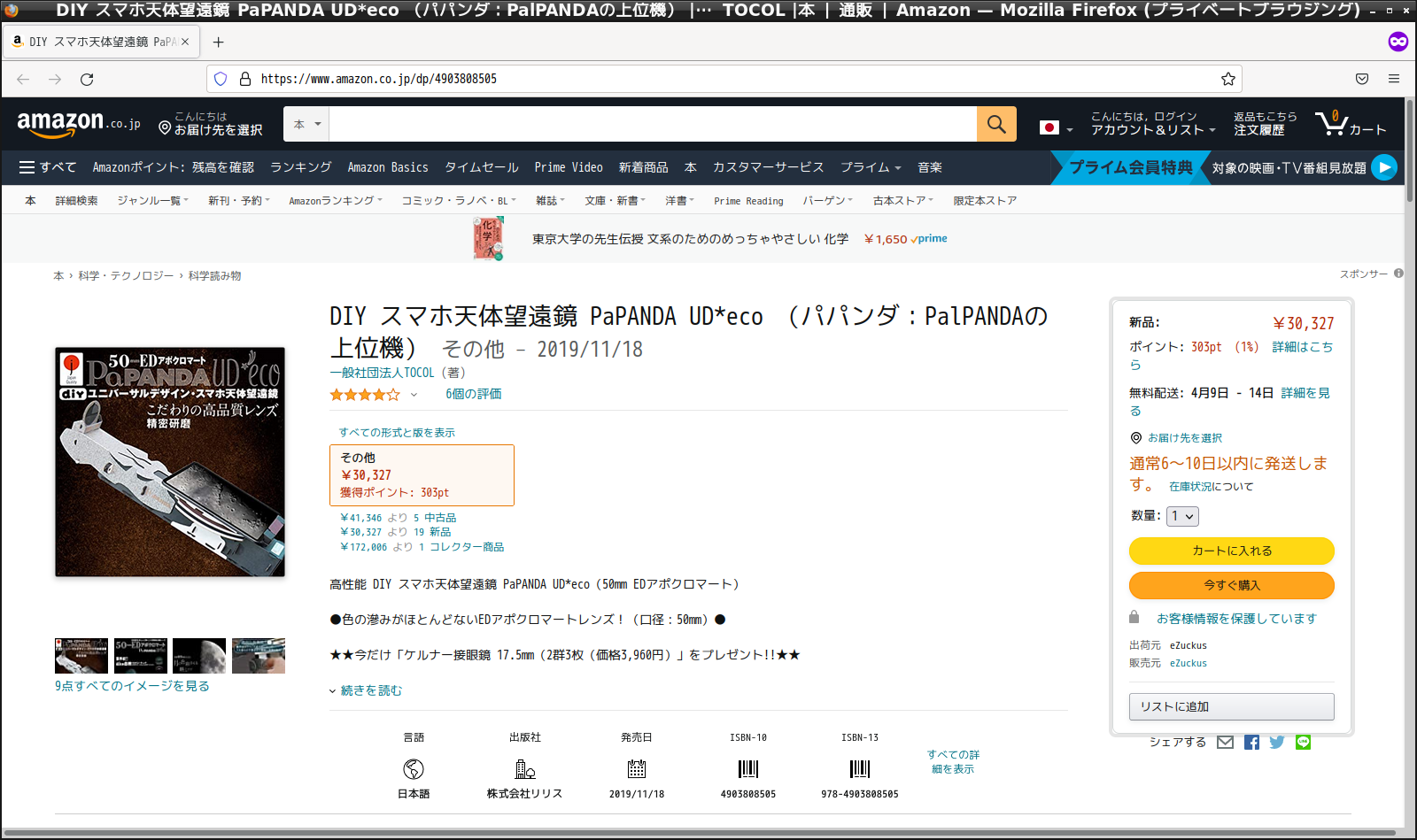The image size is (1417, 840).
Task: Share on LINE icon
Action: (x=1303, y=743)
